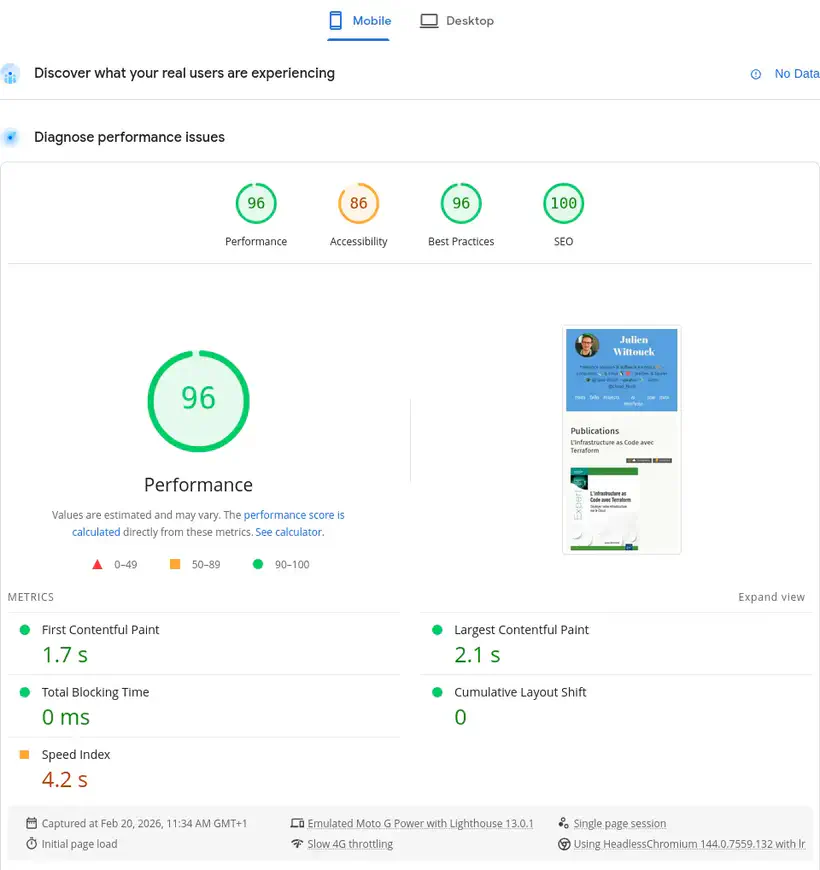Switch to the Desktop tab

point(456,19)
